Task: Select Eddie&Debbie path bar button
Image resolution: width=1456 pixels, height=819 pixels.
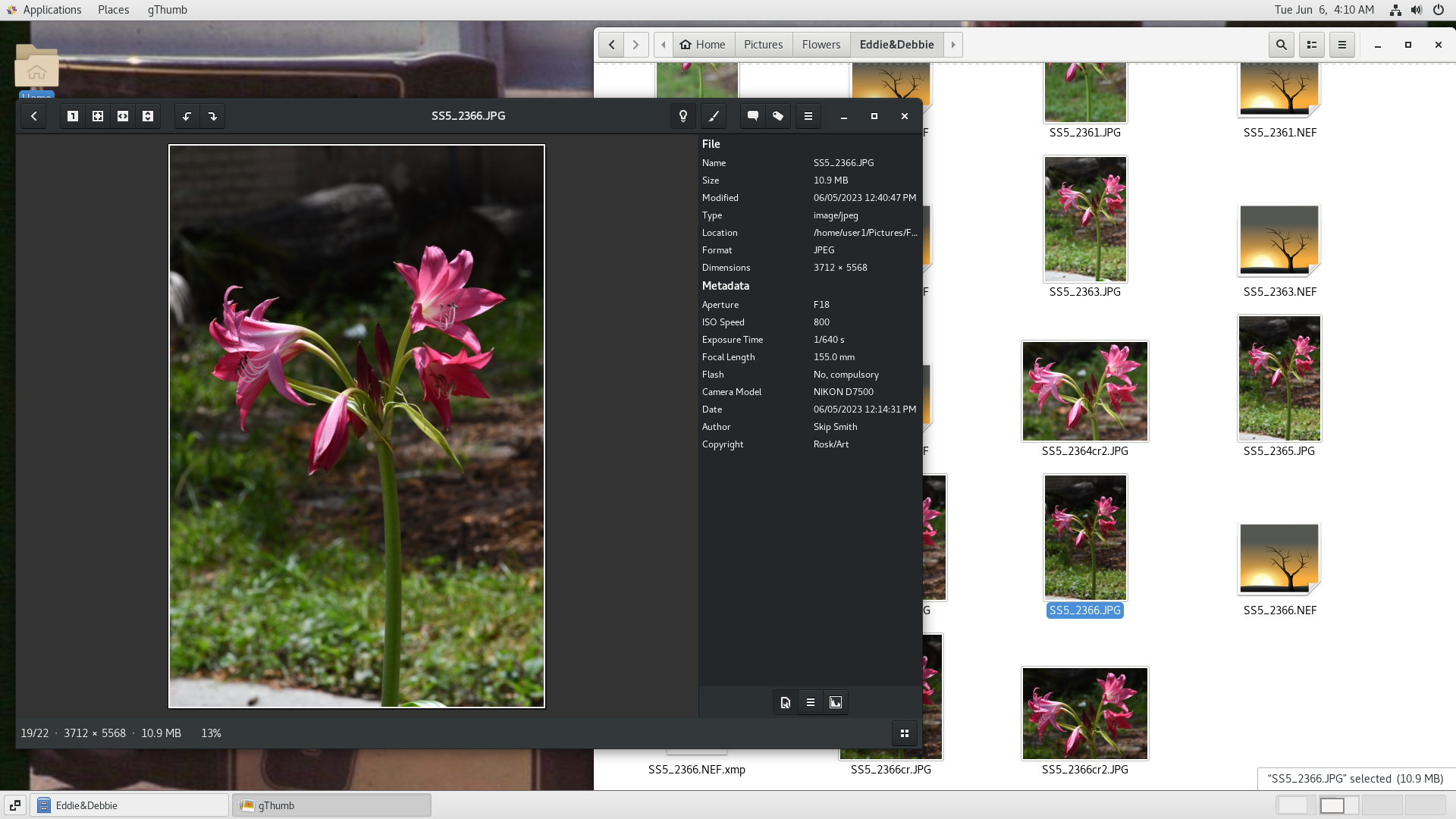Action: coord(897,45)
